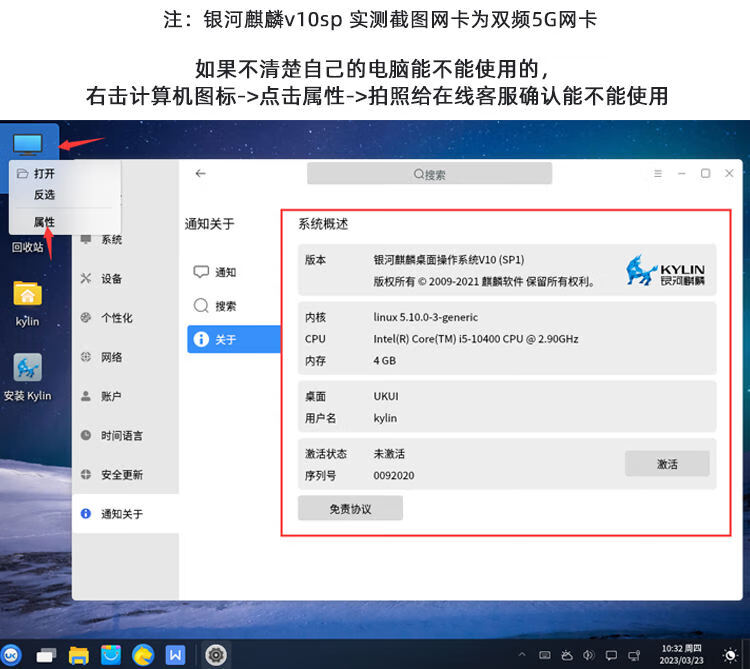Open file manager from taskbar
Image resolution: width=750 pixels, height=669 pixels.
pyautogui.click(x=79, y=655)
